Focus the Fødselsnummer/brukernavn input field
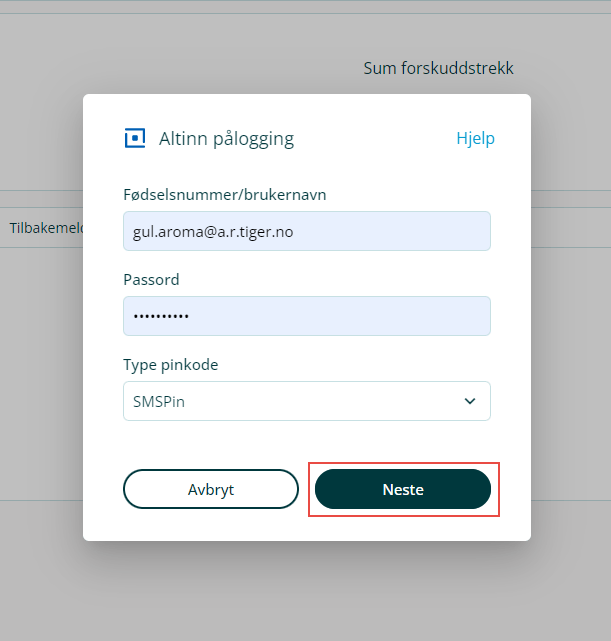611x641 pixels. tap(306, 231)
